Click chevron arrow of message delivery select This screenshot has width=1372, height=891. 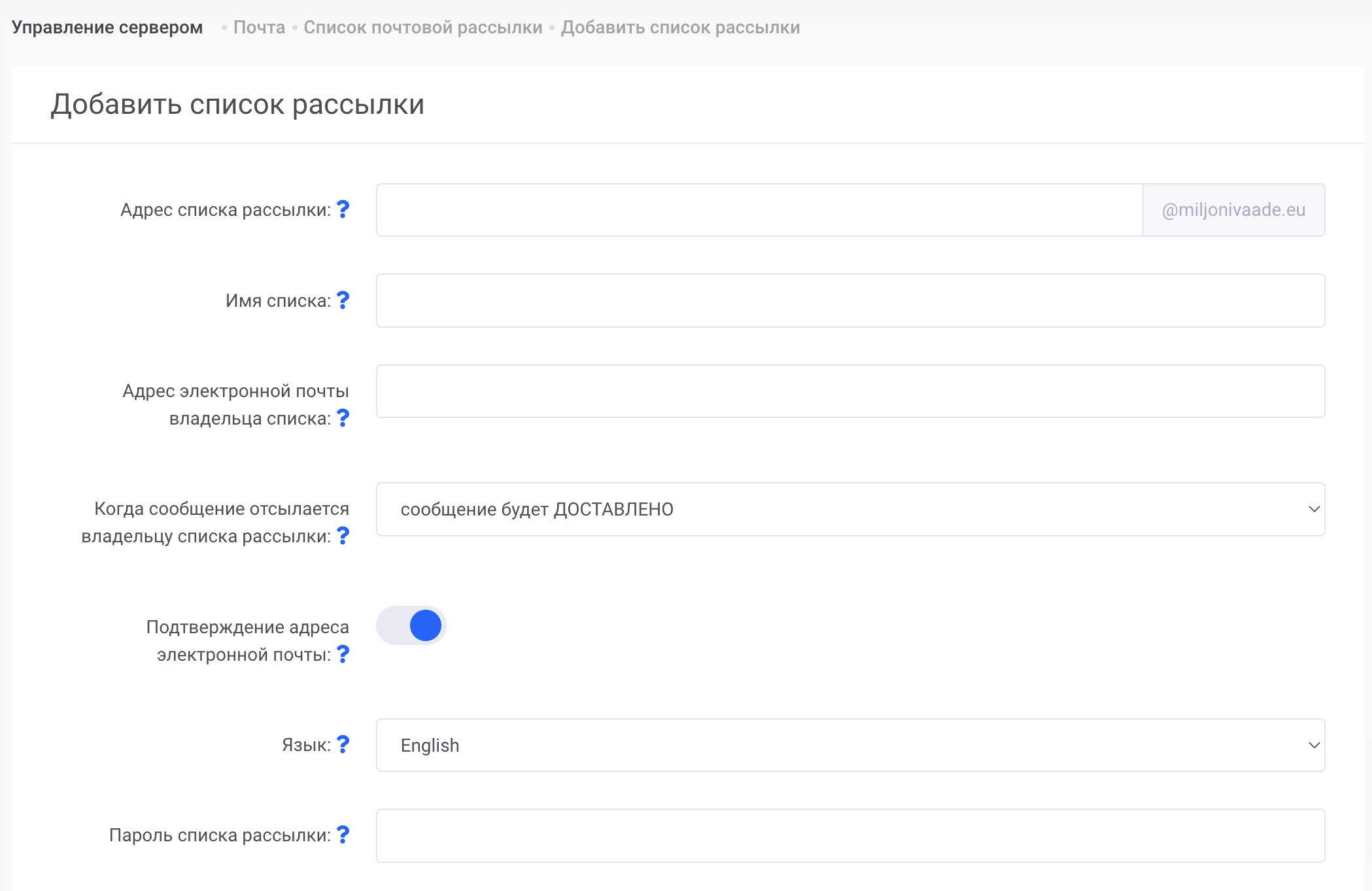1314,509
